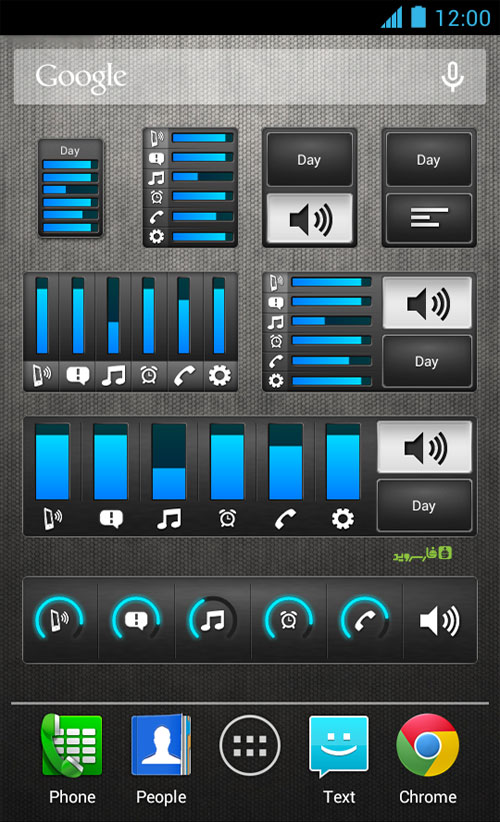
Task: Toggle speaker button beside large vertical bars
Action: coord(424,448)
